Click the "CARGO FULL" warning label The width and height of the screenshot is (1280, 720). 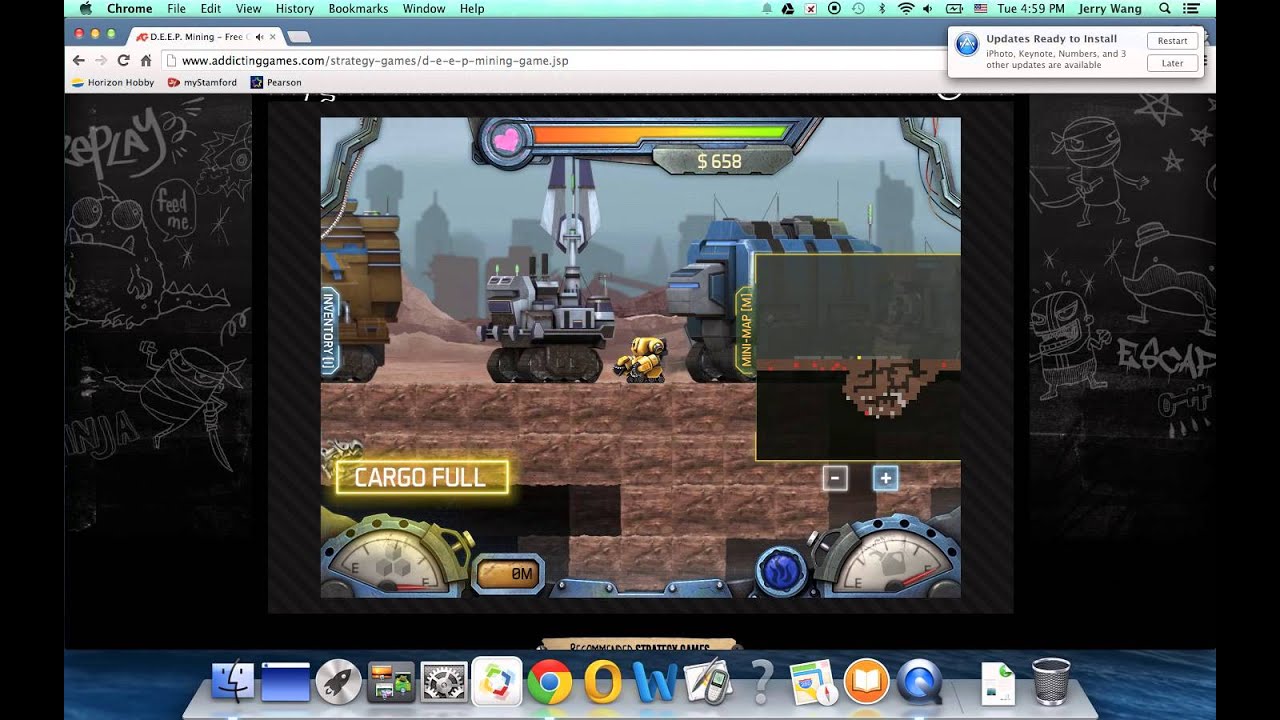pyautogui.click(x=421, y=477)
